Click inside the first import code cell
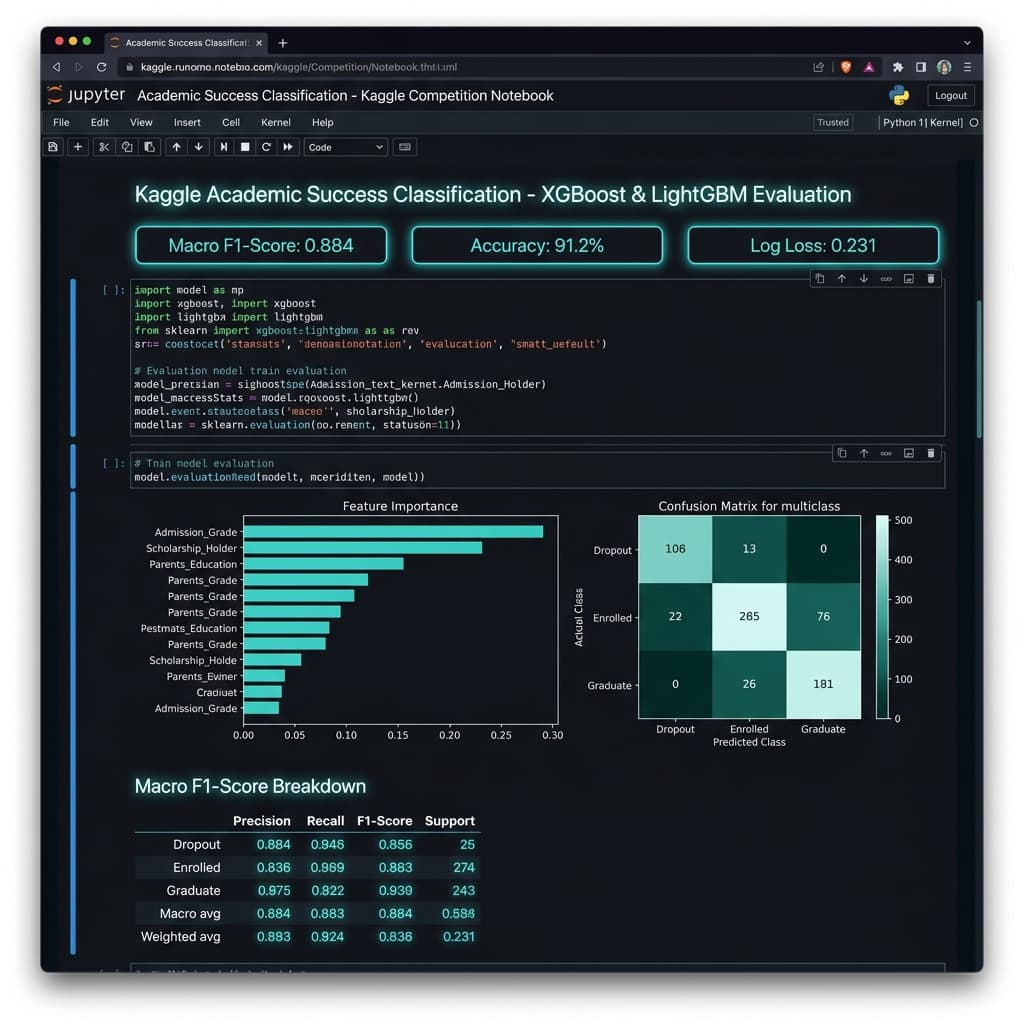Screen dimensions: 1024x1024 click(x=537, y=357)
